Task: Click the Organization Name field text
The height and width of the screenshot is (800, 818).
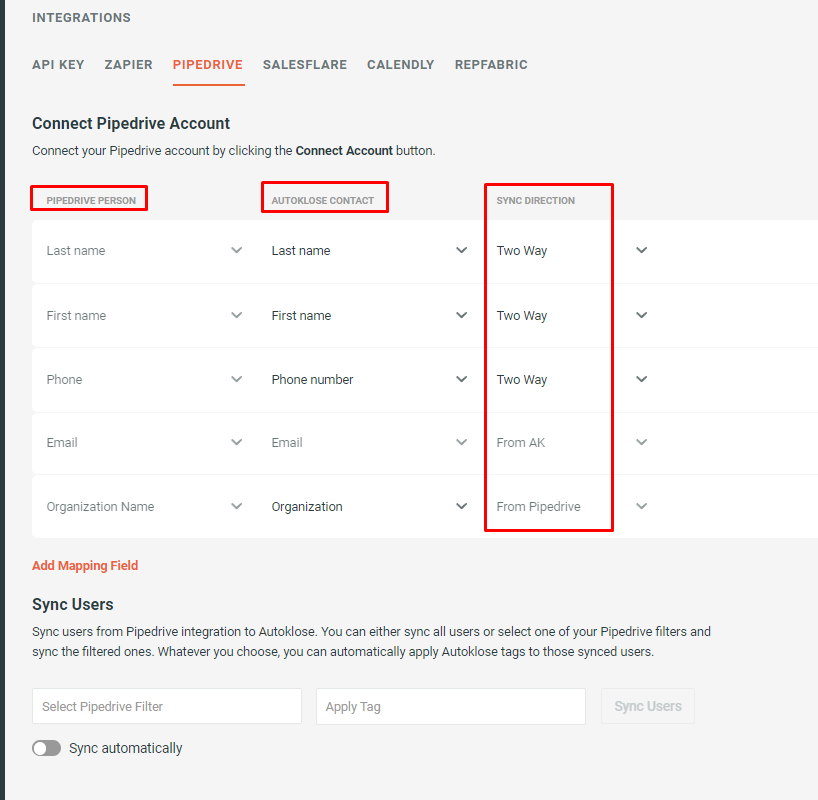Action: point(100,507)
